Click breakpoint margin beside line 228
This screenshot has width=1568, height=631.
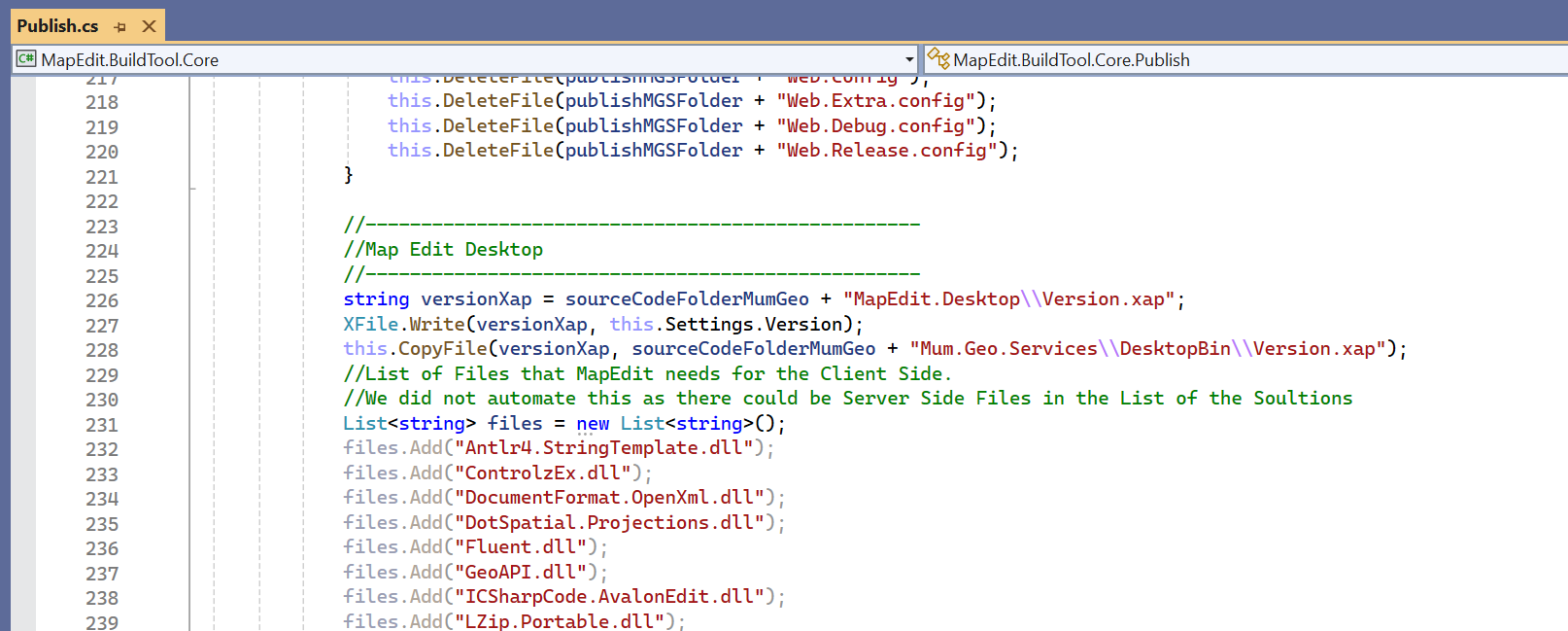[x=23, y=350]
